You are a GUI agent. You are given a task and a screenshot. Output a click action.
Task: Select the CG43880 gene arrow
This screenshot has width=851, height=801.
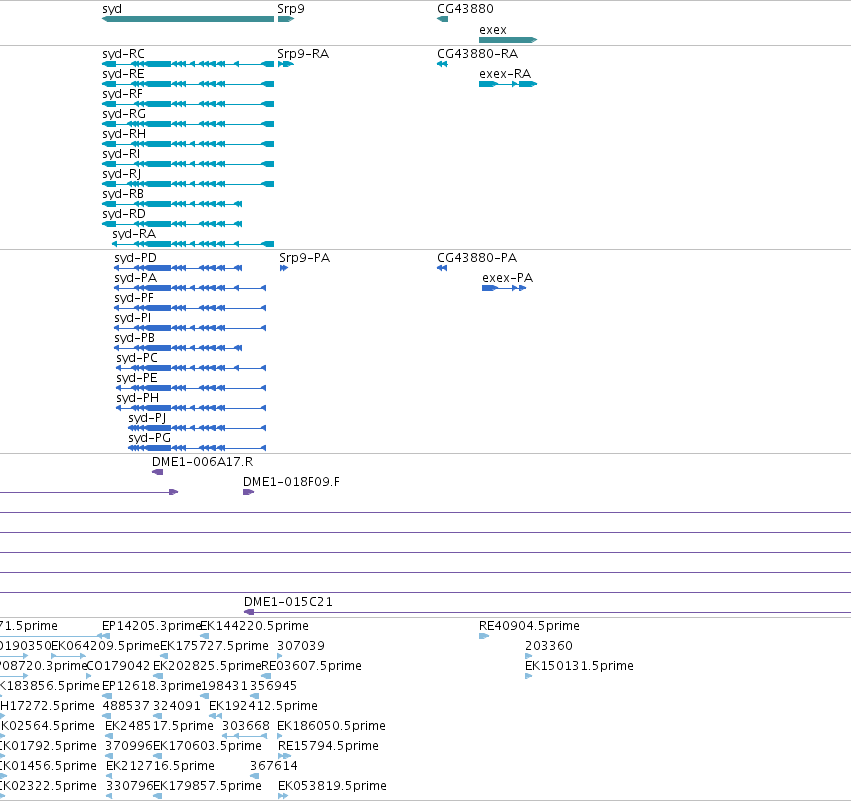tap(442, 19)
